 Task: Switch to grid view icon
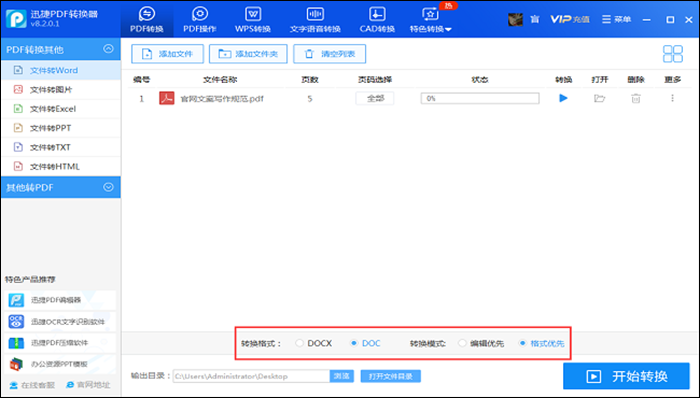(673, 54)
